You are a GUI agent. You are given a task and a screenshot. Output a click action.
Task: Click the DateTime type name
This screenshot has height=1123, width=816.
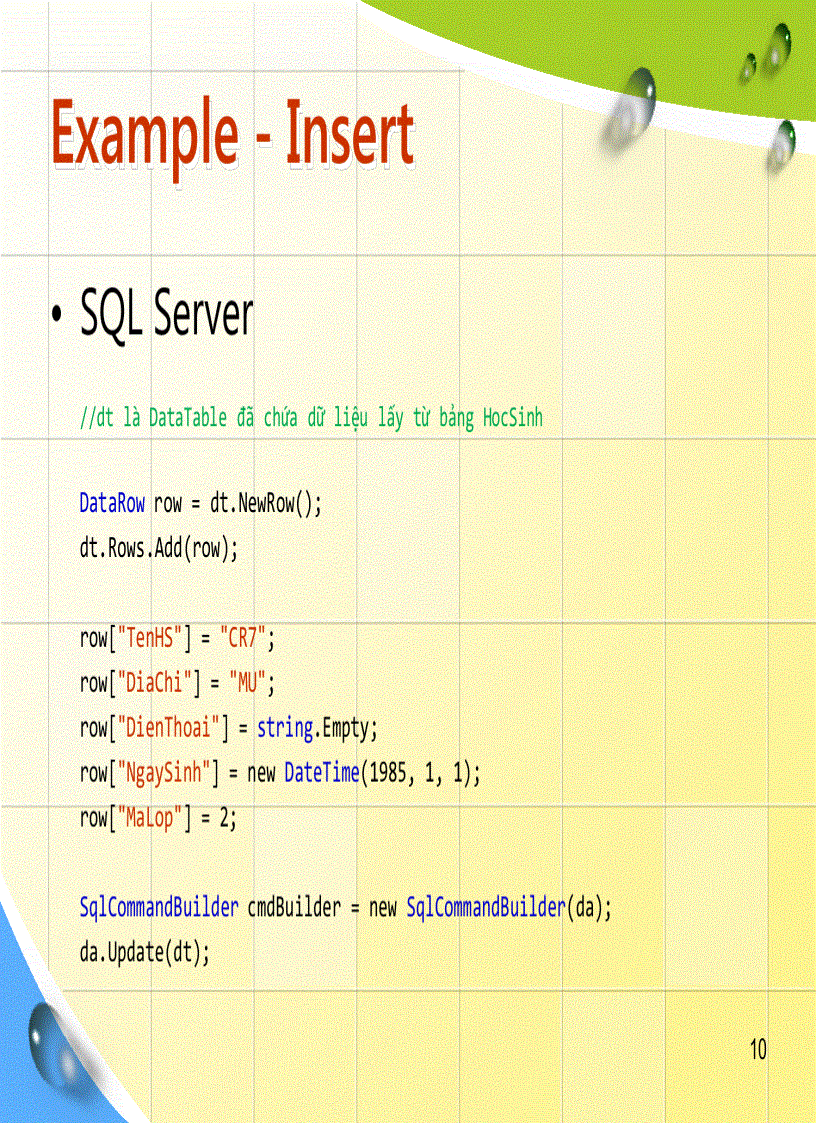(321, 773)
